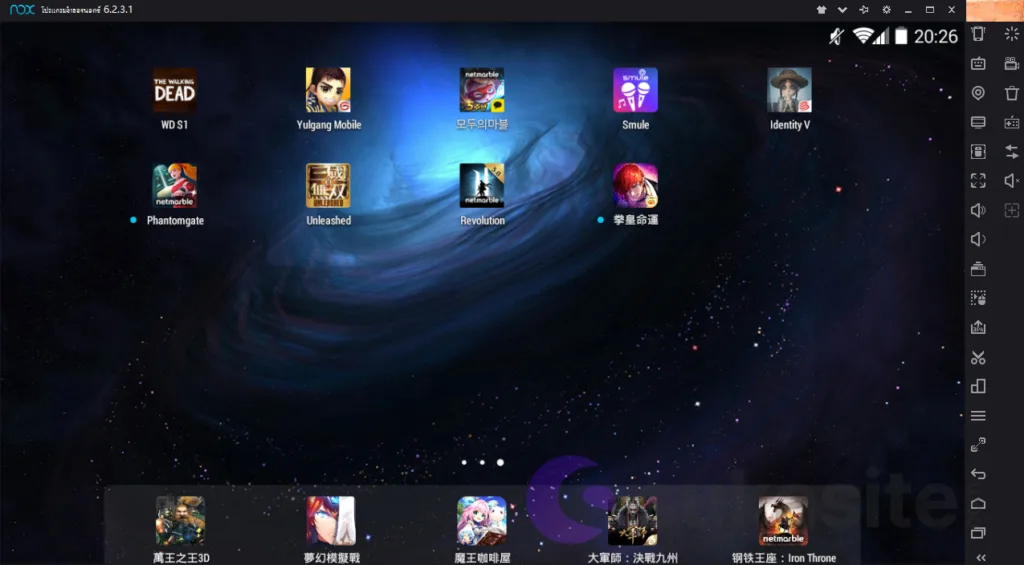Click the battery status icon

click(x=901, y=36)
